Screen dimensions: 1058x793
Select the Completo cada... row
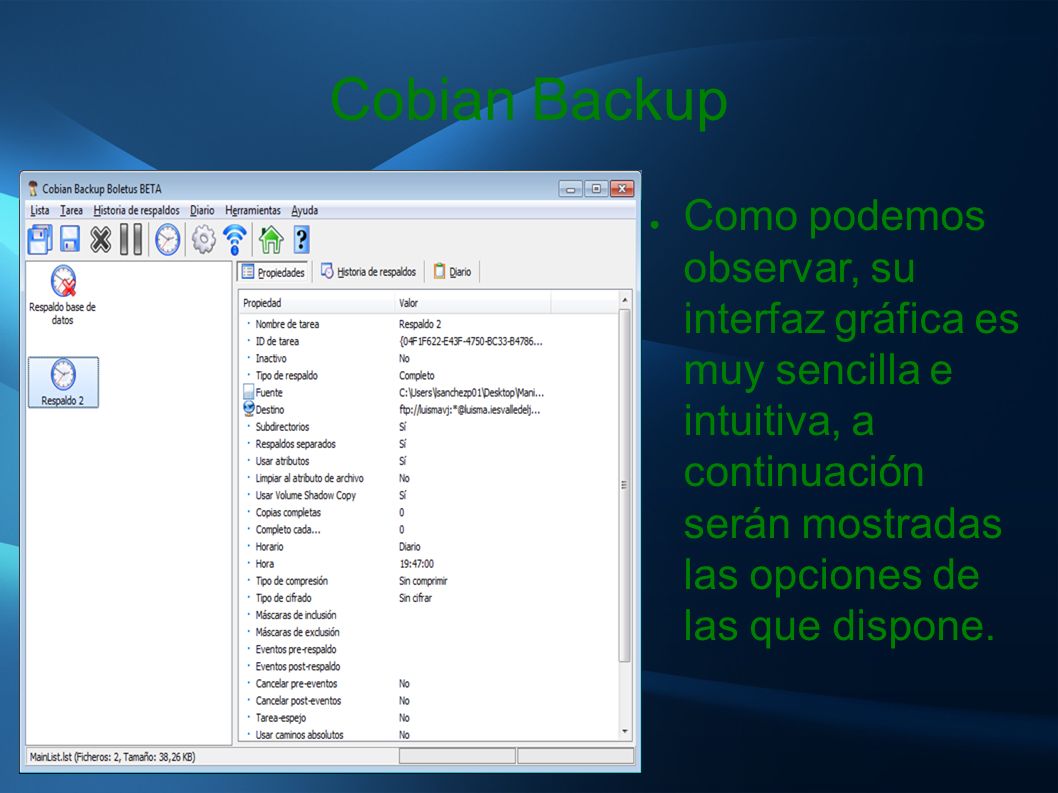428,529
